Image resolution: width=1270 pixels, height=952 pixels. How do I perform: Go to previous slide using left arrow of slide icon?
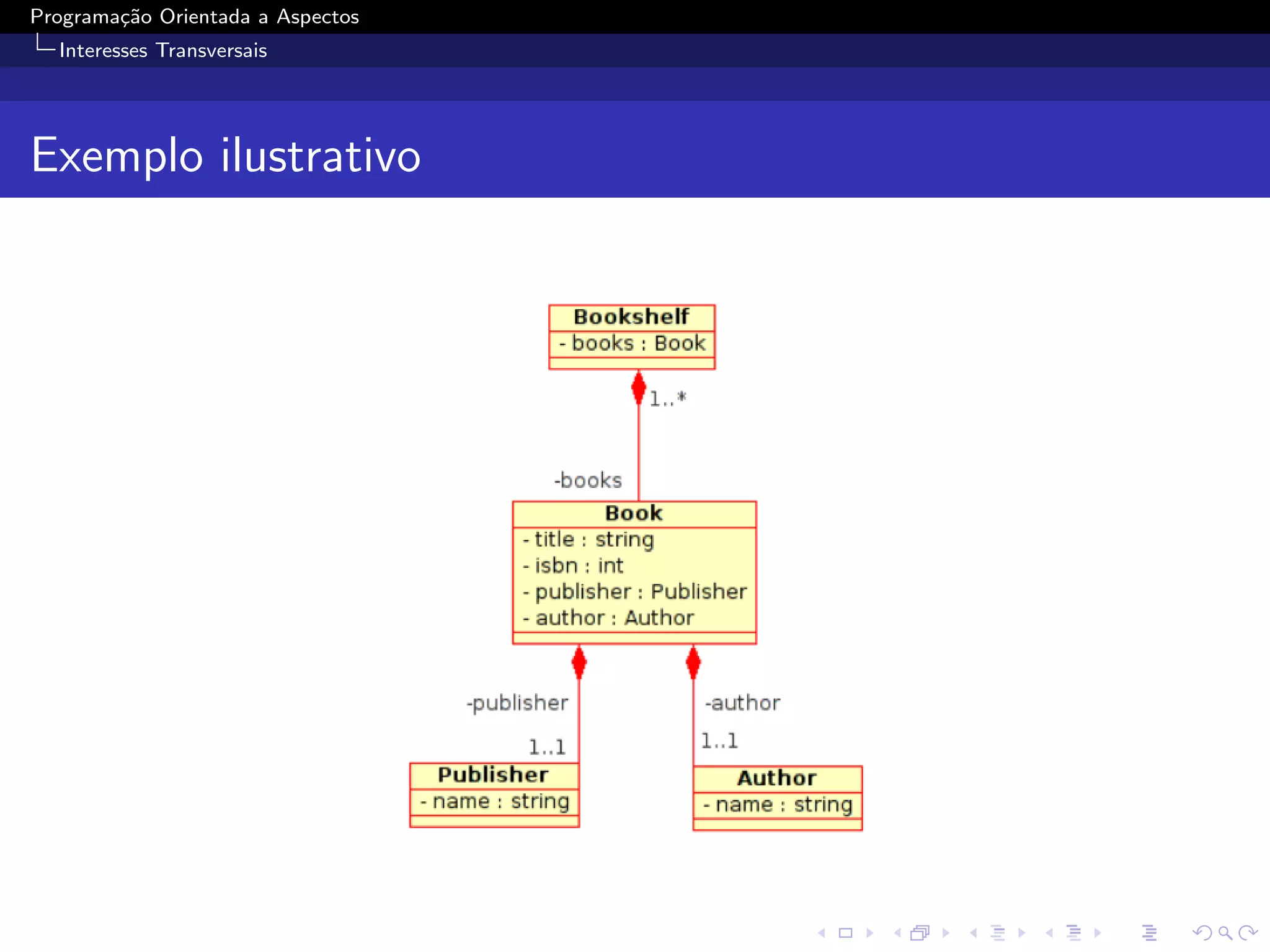click(x=822, y=933)
